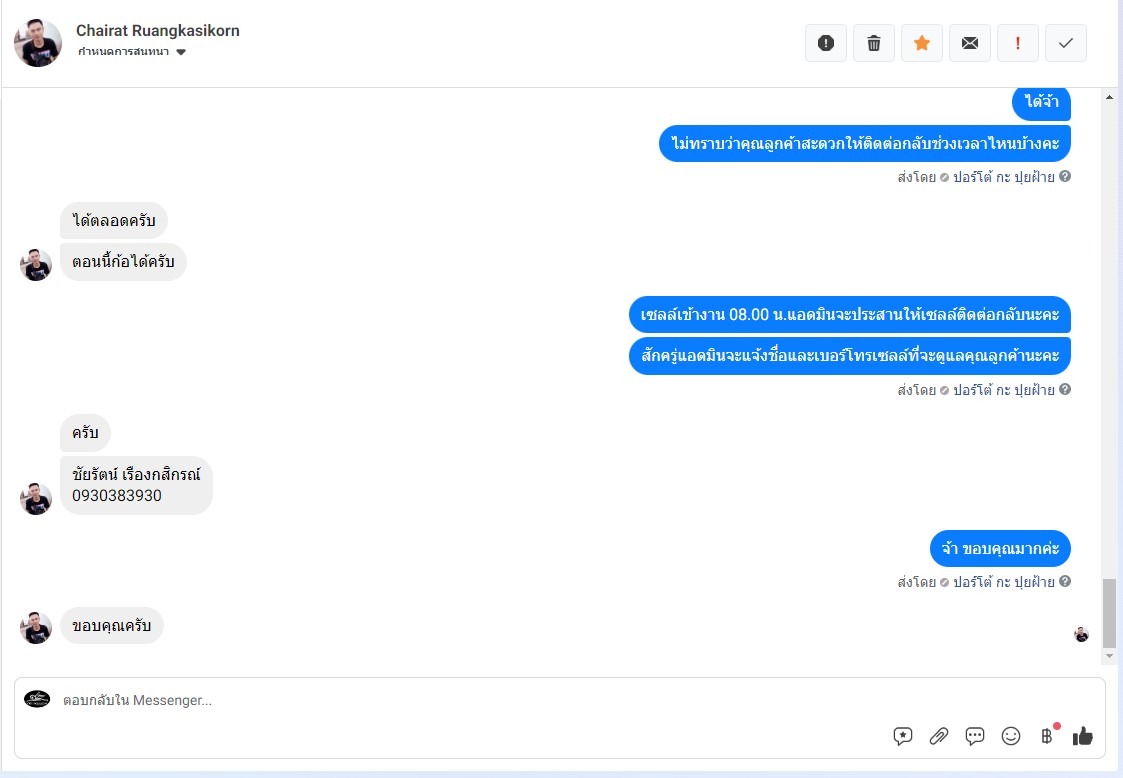Open the Baht payment request icon

1047,736
